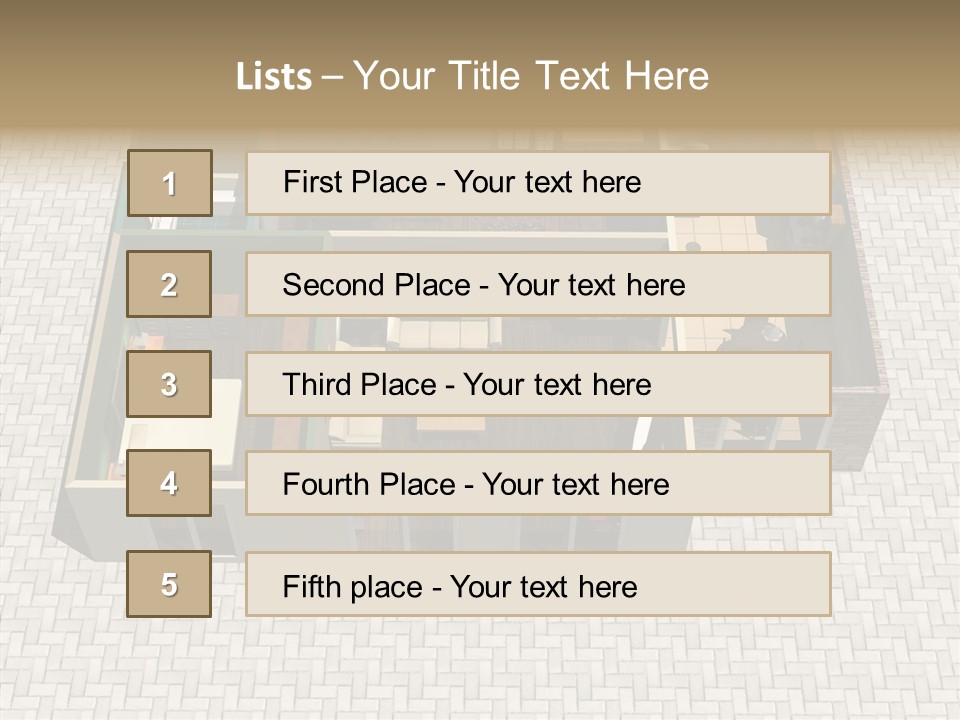
Task: Select "Your text here" in Third Place row
Action: tap(557, 385)
